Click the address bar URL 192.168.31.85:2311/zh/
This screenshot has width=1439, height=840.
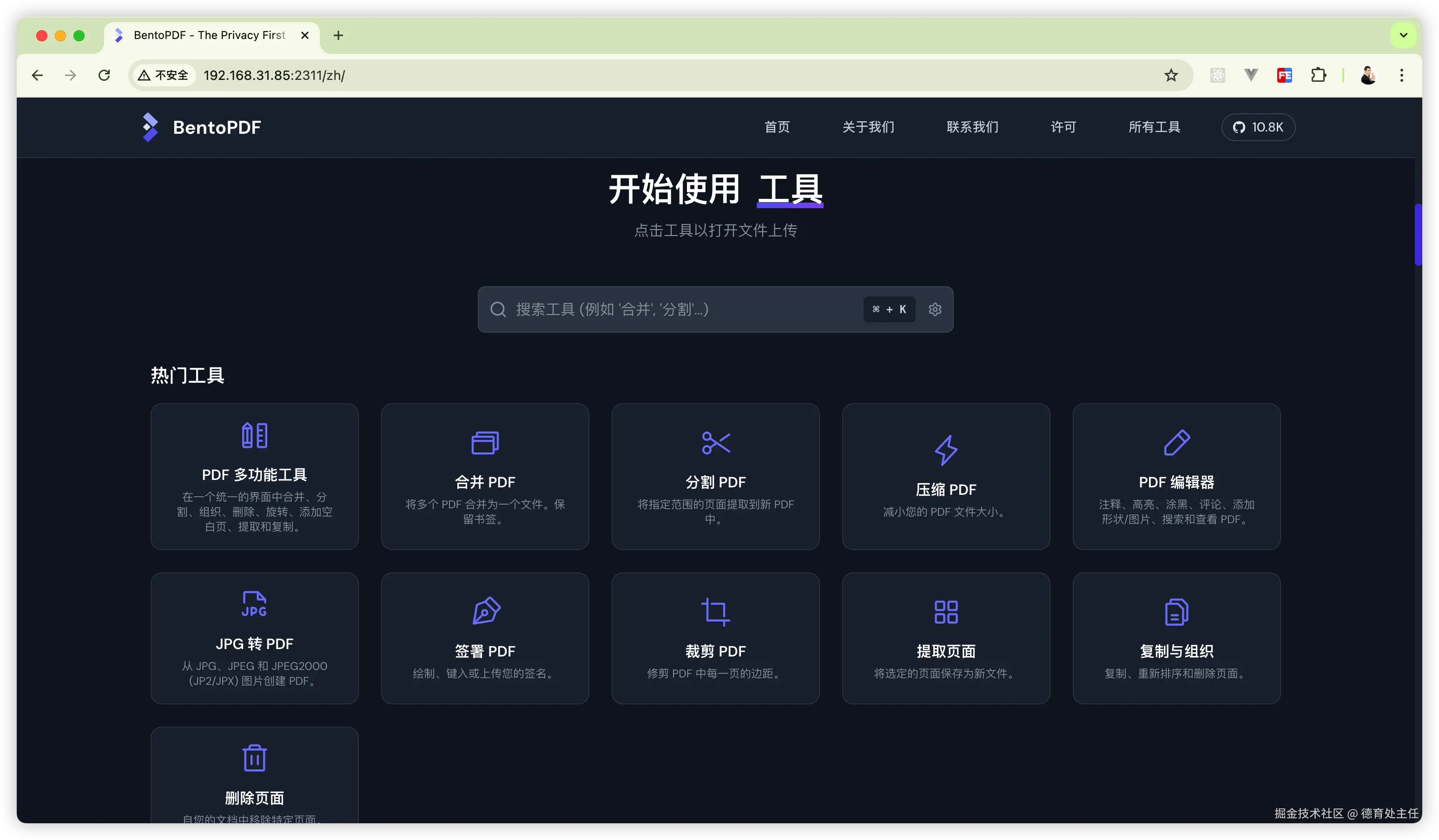[274, 75]
